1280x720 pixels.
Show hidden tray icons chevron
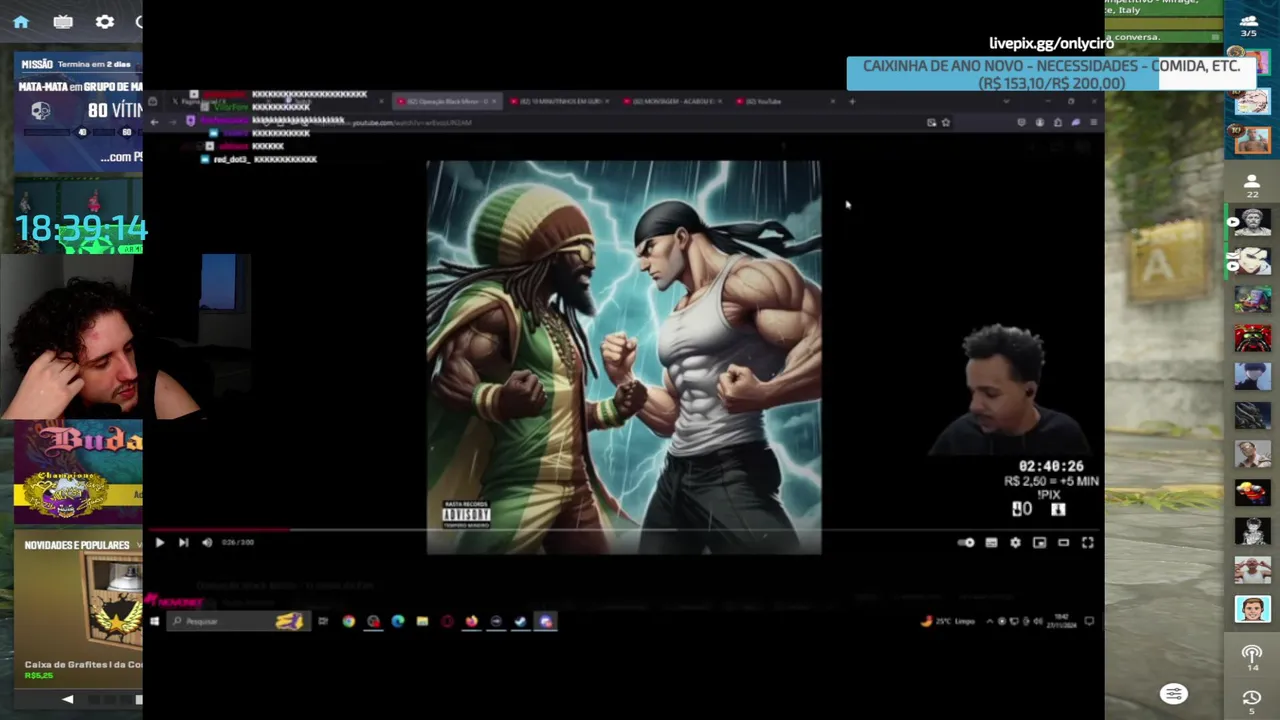tap(990, 621)
